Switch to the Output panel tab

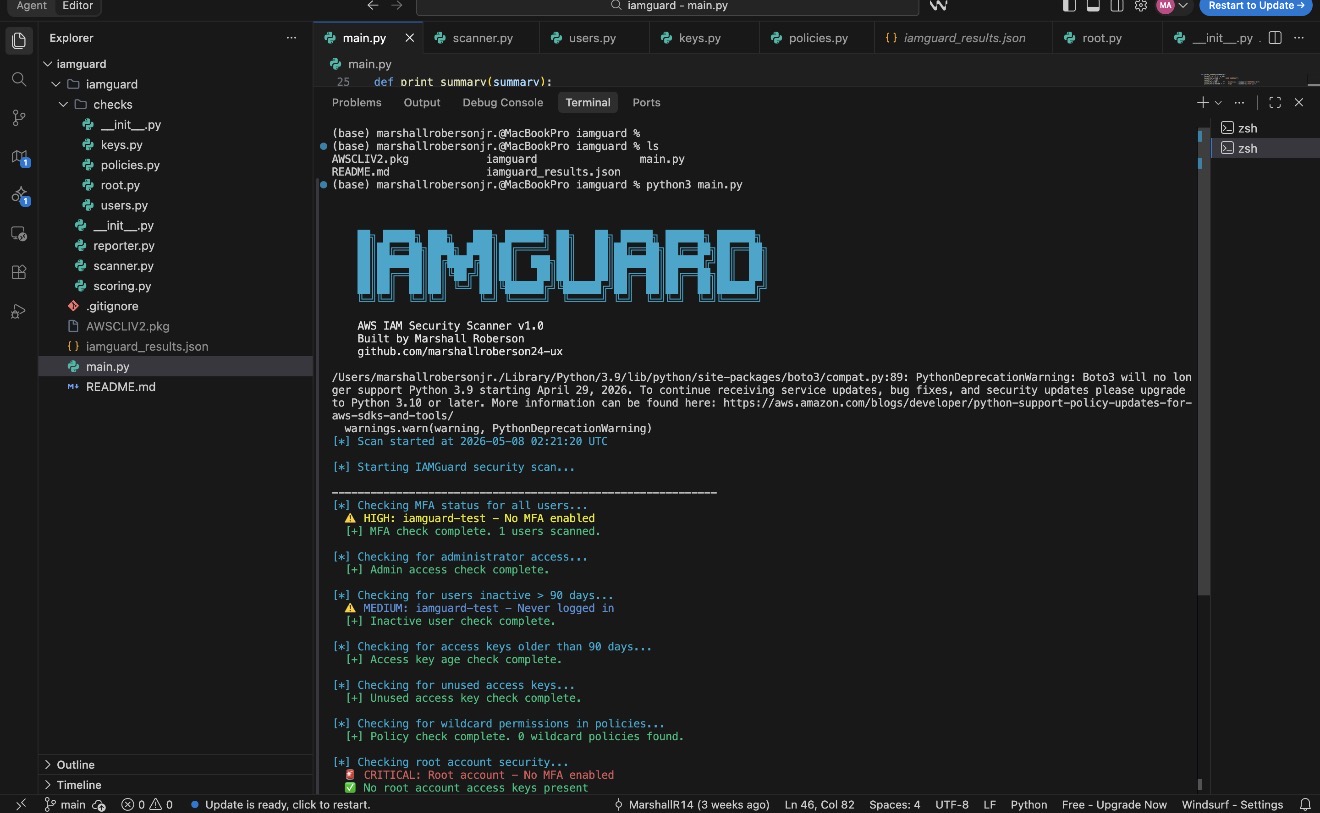pyautogui.click(x=422, y=102)
